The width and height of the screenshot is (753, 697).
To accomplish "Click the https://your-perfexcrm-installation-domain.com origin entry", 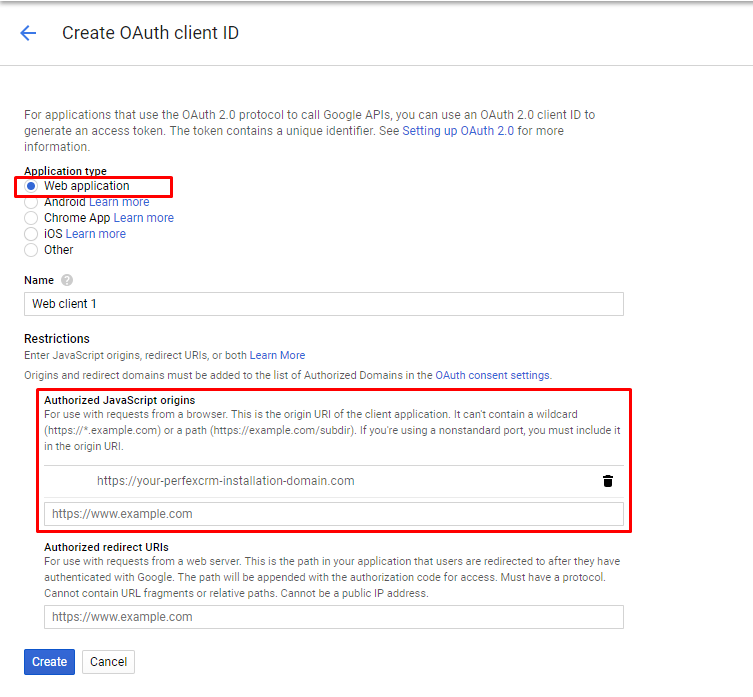I will [226, 481].
